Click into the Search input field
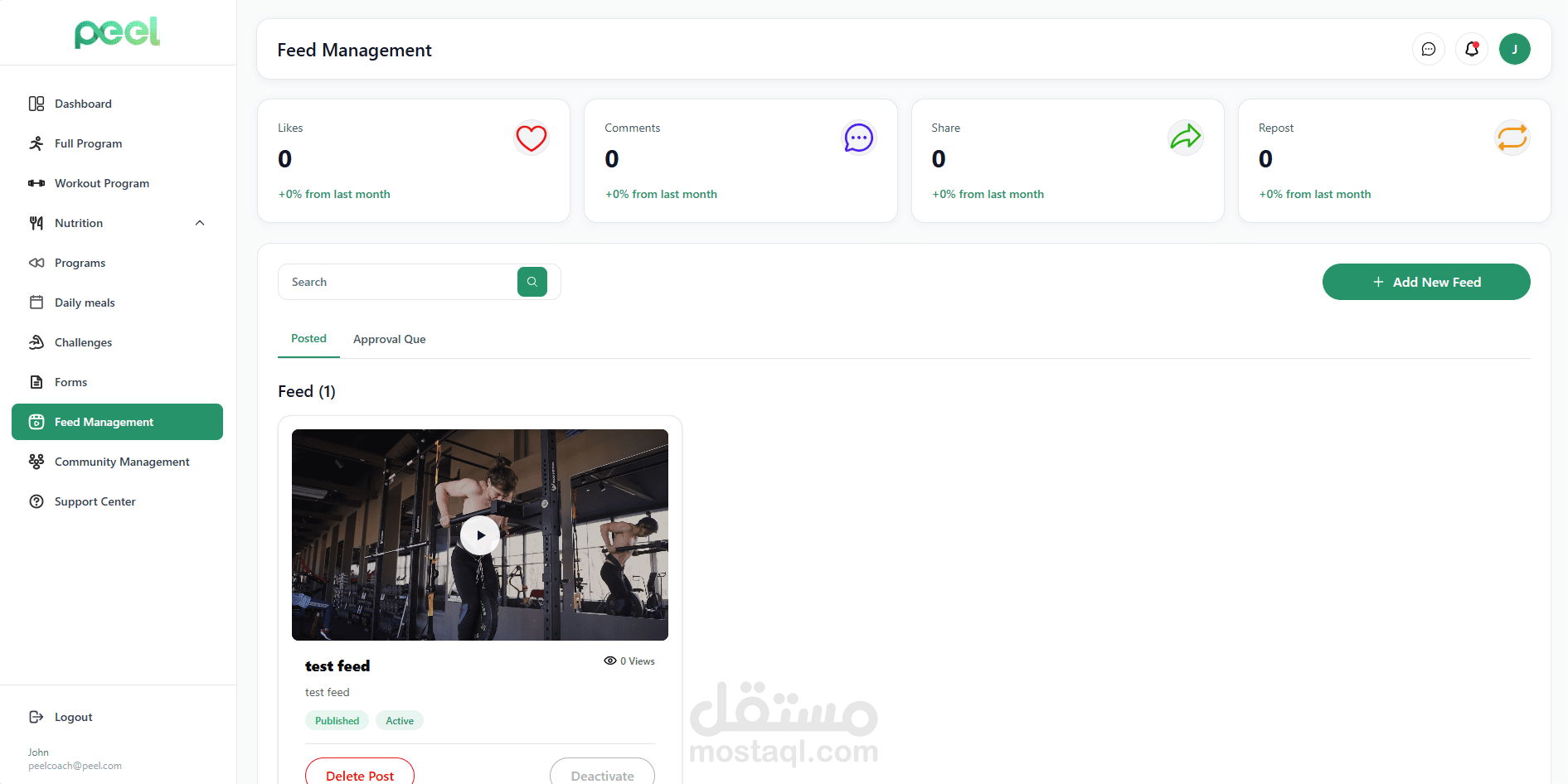Viewport: 1568px width, 784px height. click(398, 282)
